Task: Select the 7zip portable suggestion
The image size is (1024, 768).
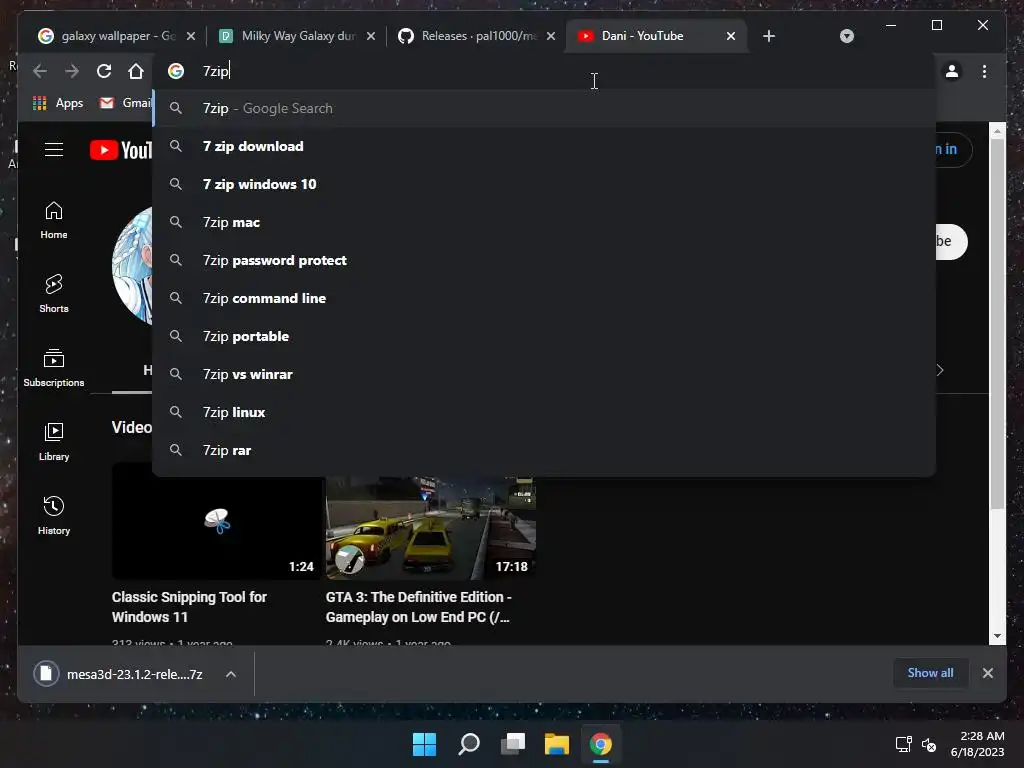Action: (543, 336)
